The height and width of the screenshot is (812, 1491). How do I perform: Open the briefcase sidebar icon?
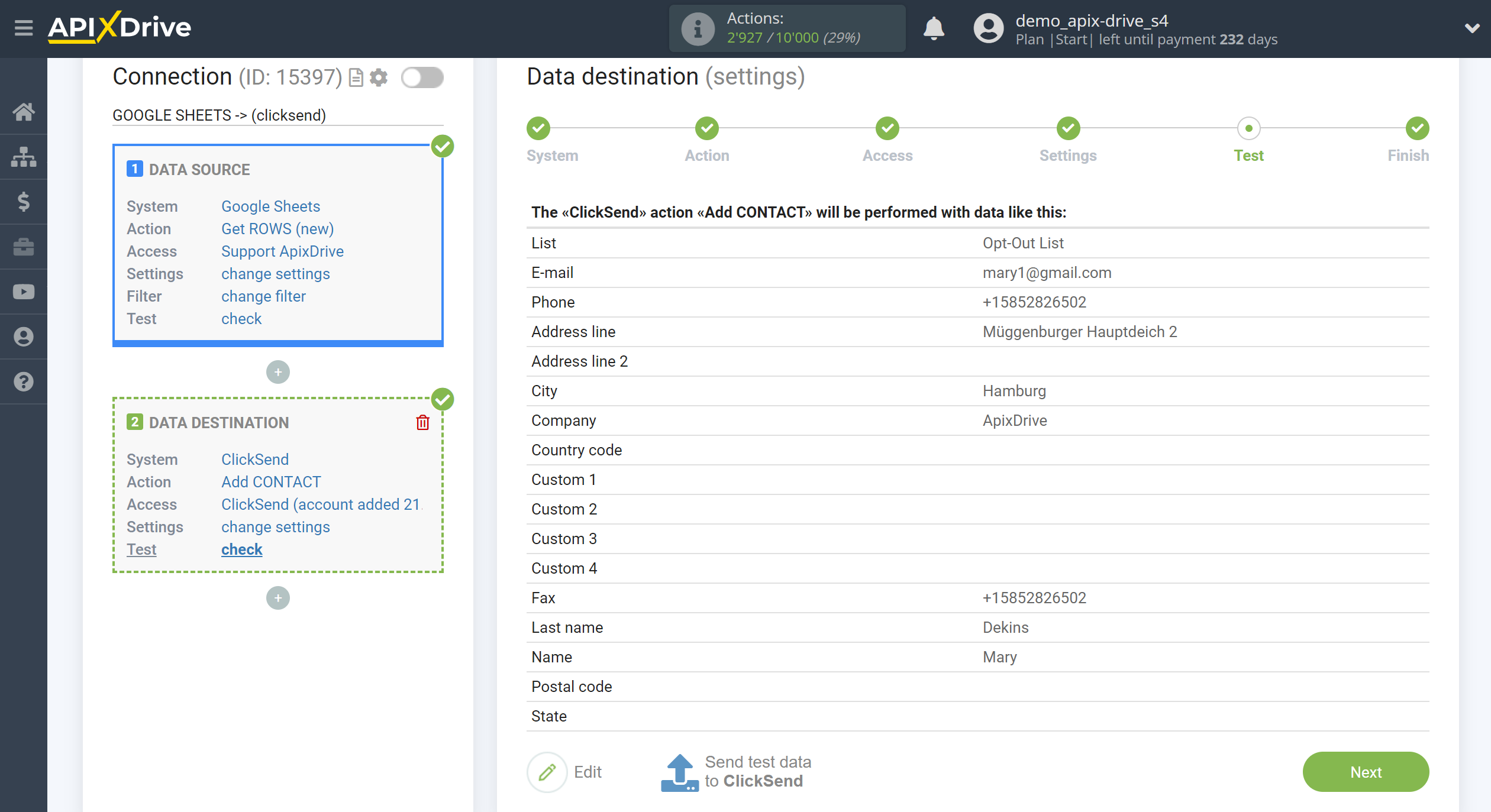coord(24,247)
